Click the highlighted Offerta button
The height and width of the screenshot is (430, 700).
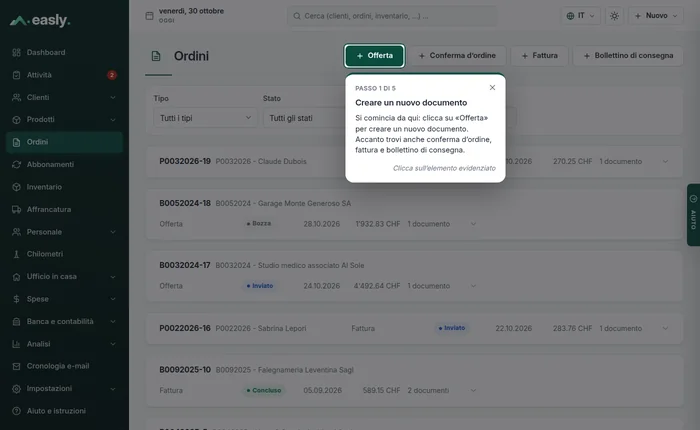(375, 56)
